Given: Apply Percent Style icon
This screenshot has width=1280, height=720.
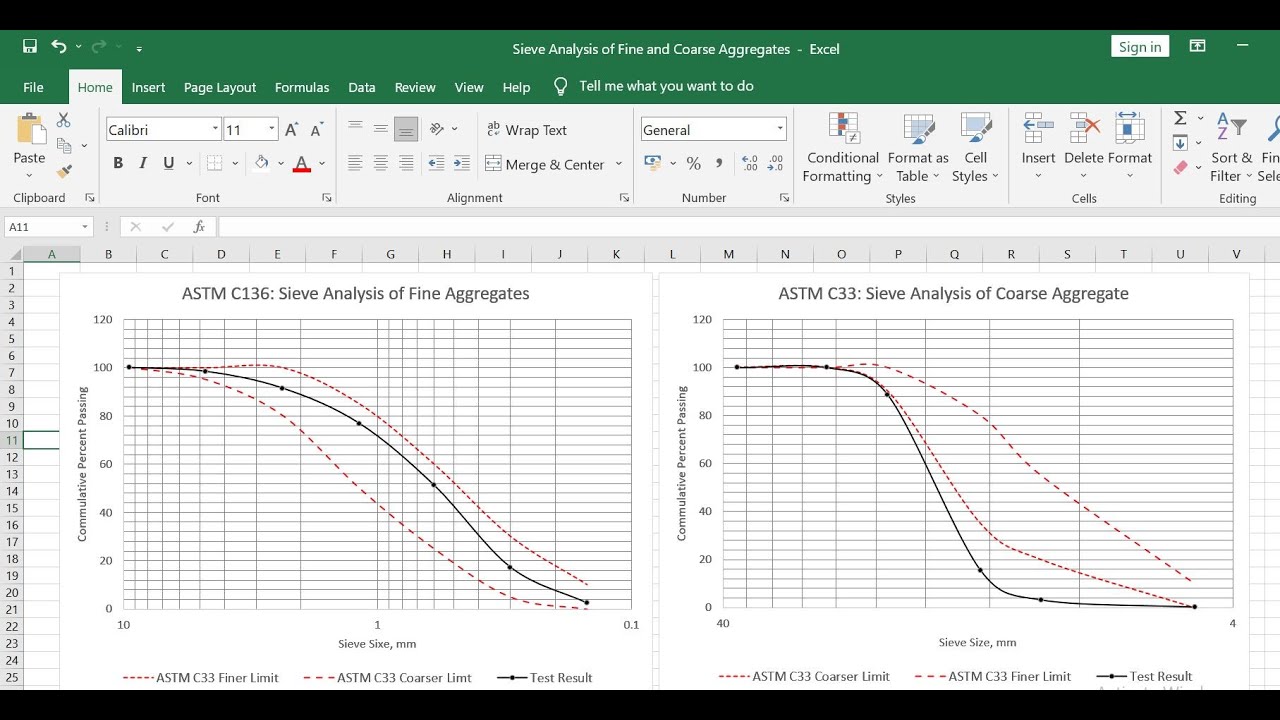Looking at the screenshot, I should (693, 163).
